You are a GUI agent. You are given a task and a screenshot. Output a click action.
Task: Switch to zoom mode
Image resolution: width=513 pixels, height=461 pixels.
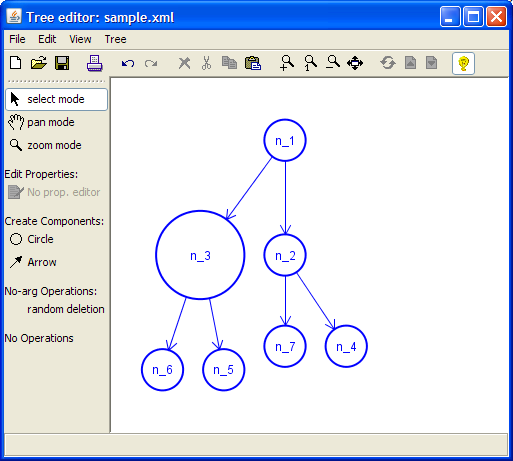(45, 145)
